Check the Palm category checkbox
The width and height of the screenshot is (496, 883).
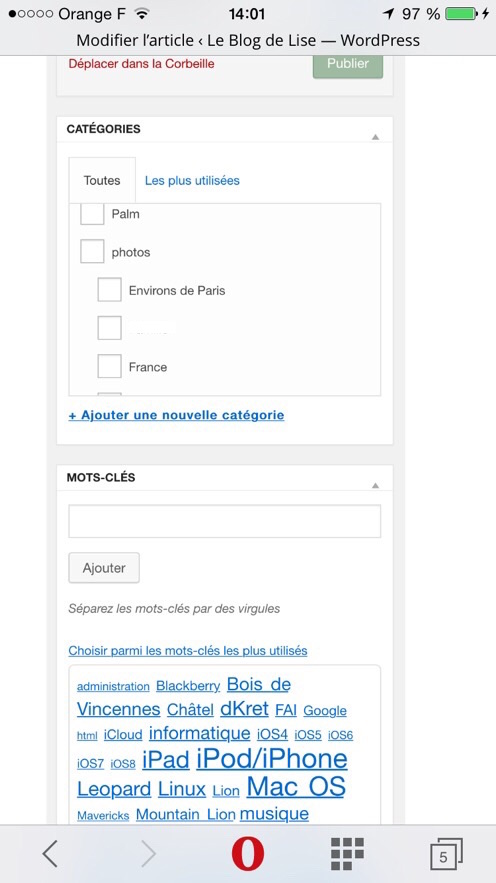click(92, 214)
